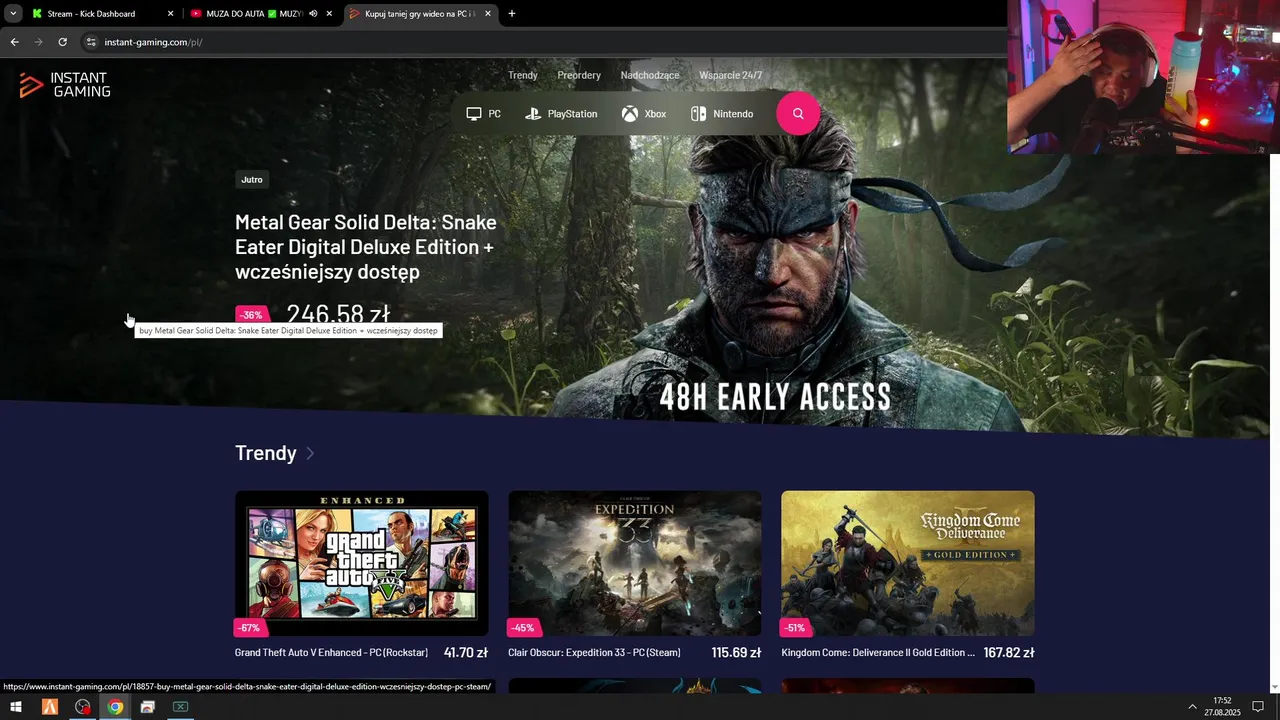Close the Instant Gaming tab

pyautogui.click(x=488, y=14)
